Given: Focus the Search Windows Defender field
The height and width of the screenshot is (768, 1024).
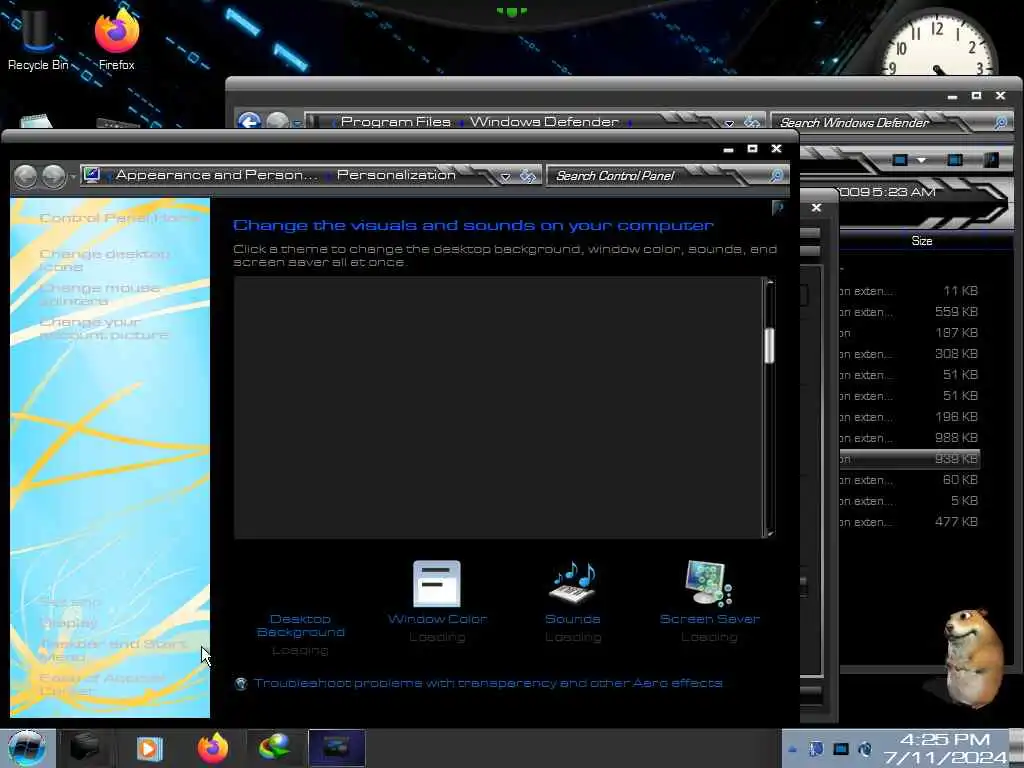Looking at the screenshot, I should pos(882,122).
